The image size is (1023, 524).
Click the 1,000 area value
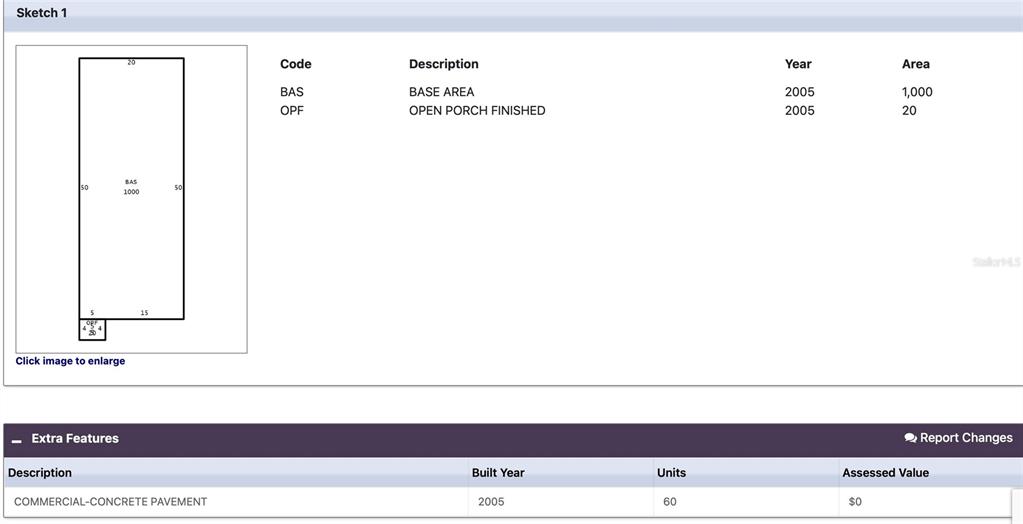917,92
